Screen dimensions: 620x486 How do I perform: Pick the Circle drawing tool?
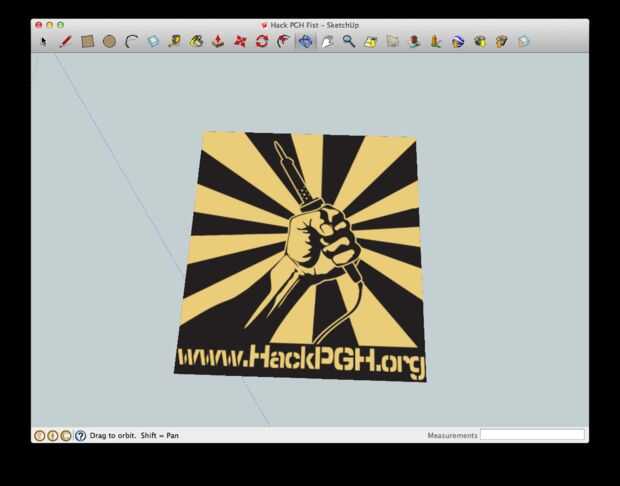110,41
